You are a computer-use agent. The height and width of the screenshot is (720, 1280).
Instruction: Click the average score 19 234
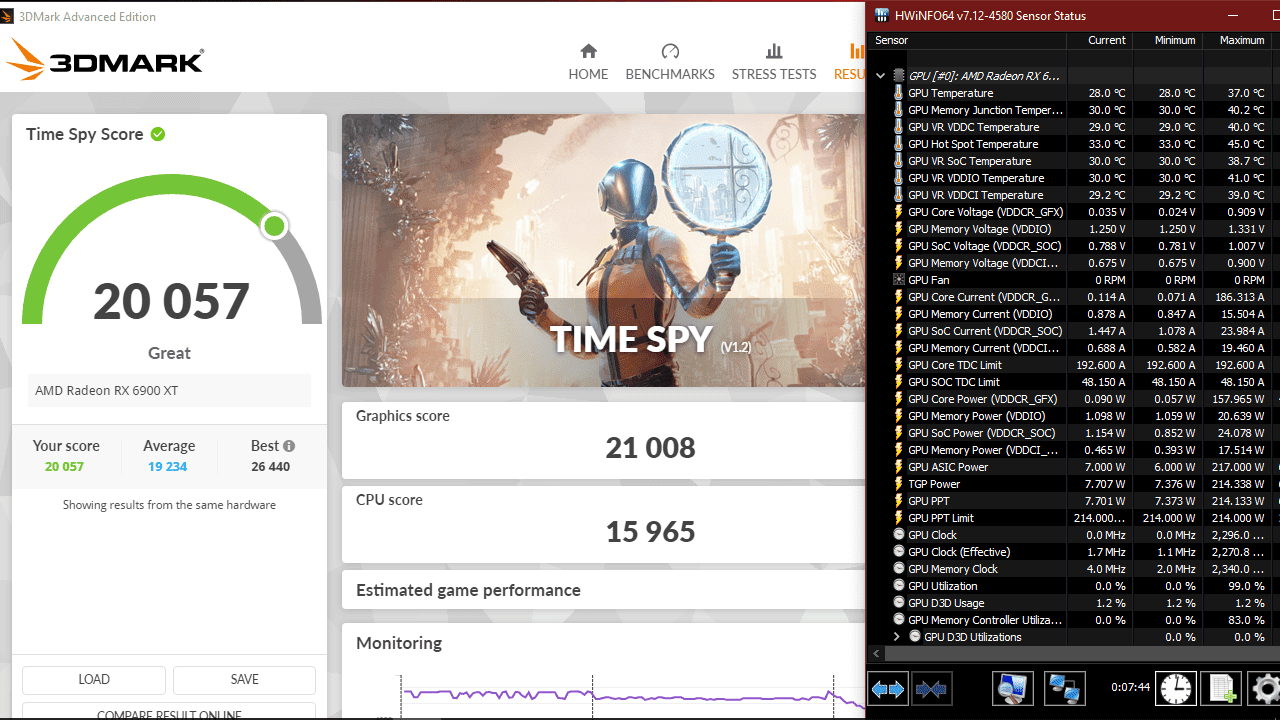click(x=169, y=467)
